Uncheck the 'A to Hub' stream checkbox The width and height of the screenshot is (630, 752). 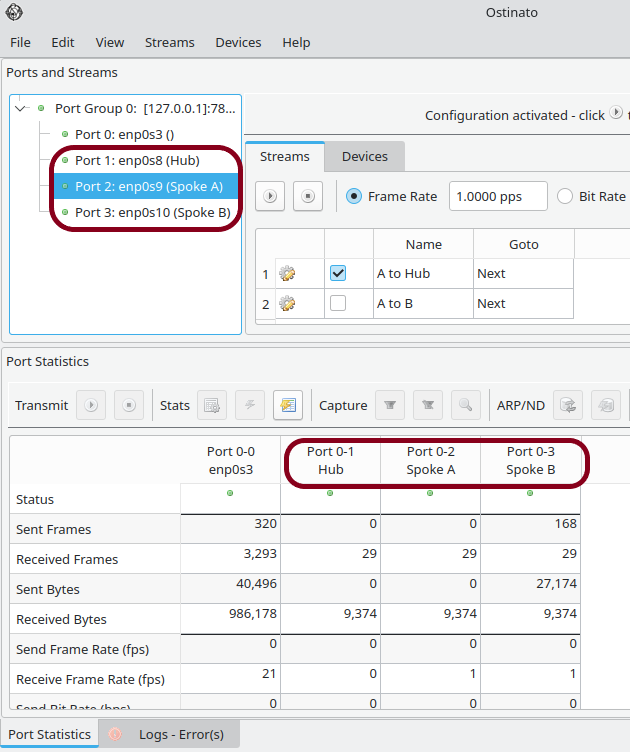[x=338, y=273]
